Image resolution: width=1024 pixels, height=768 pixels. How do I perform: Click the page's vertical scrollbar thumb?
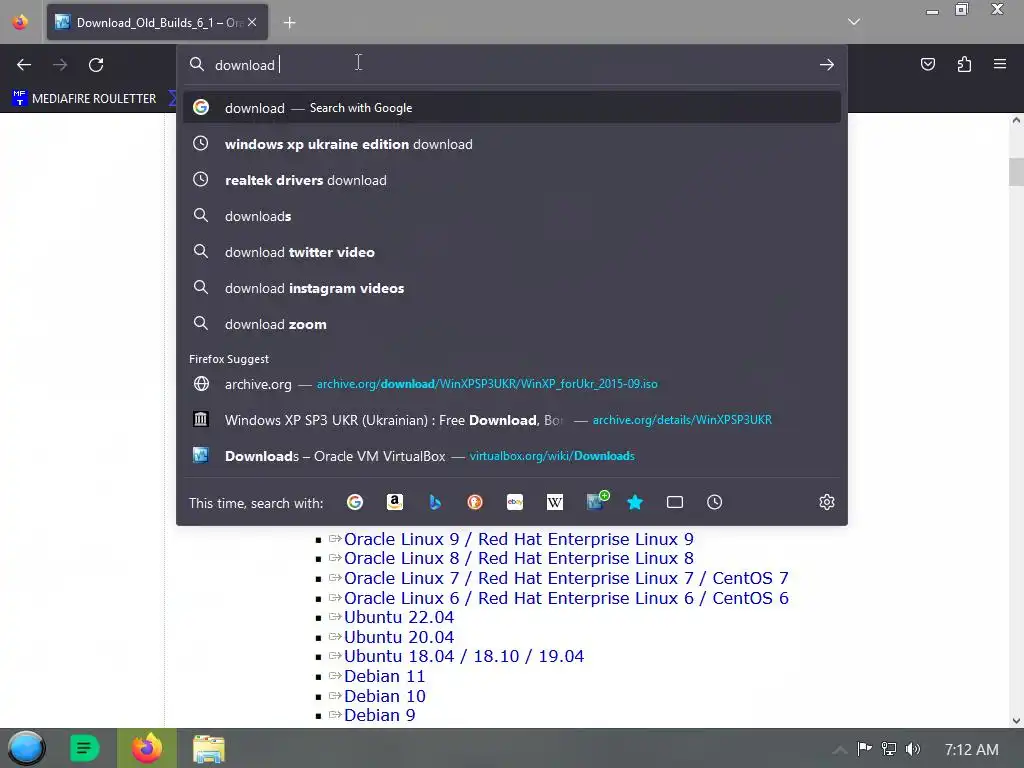(1016, 172)
